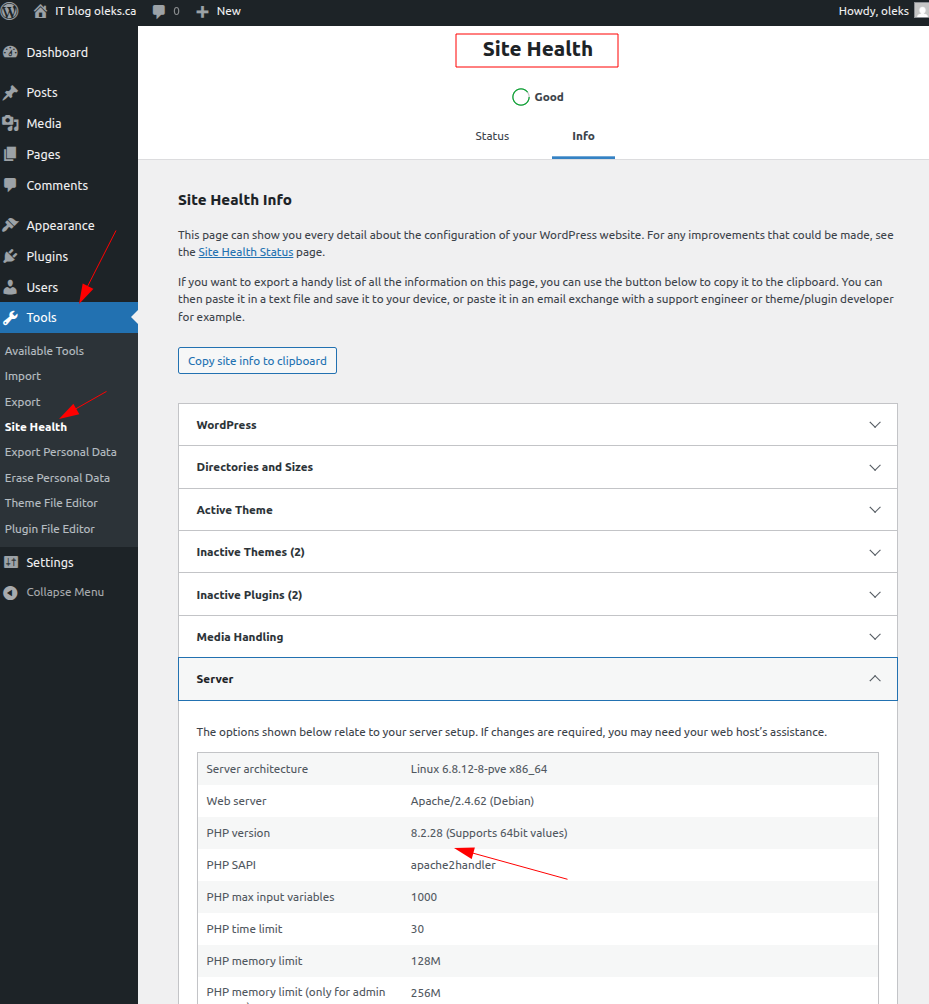Click the home icon for IT blog oleks.ca
The height and width of the screenshot is (1004, 929).
pyautogui.click(x=40, y=11)
